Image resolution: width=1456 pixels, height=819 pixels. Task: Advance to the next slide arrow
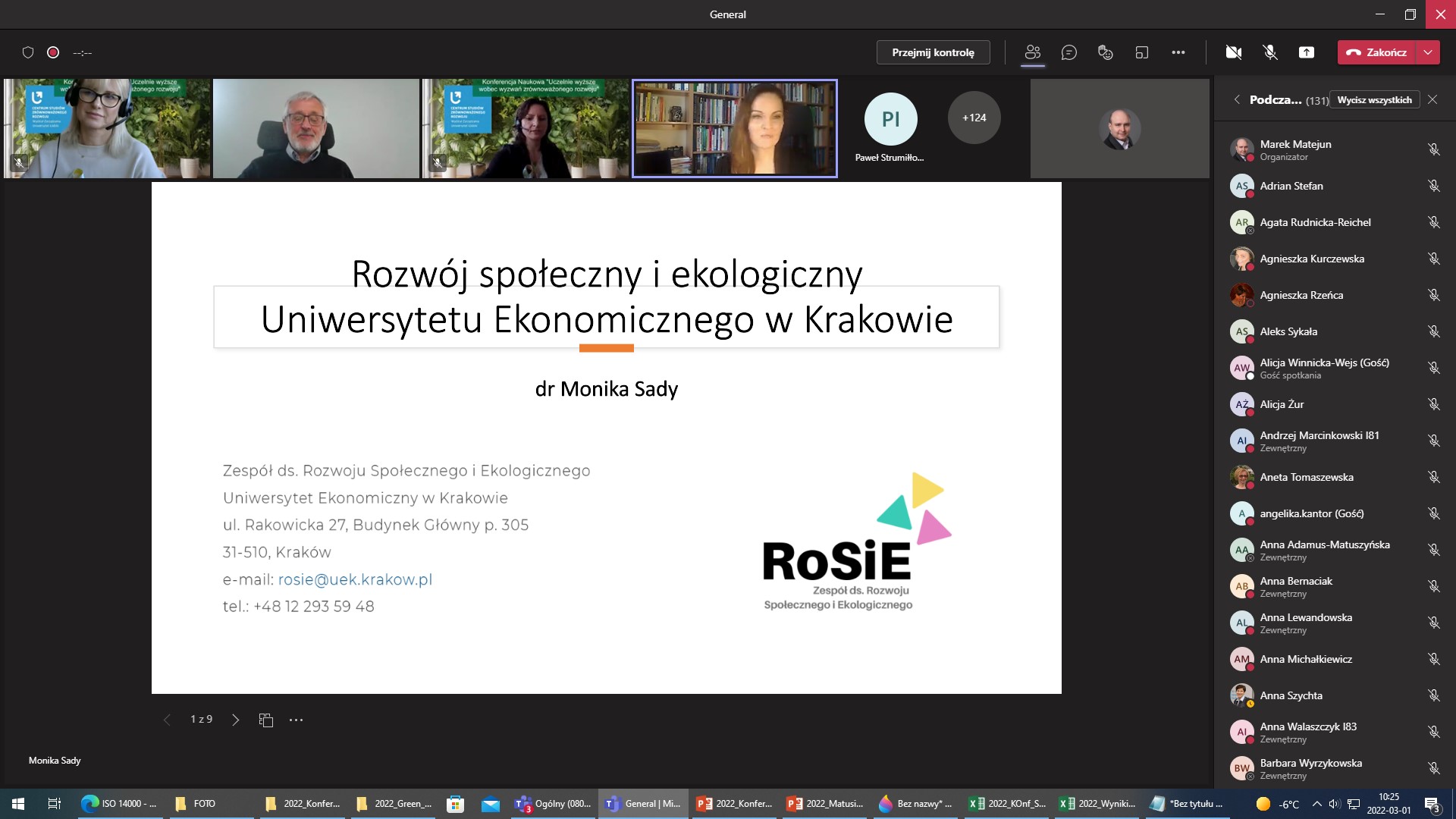235,719
